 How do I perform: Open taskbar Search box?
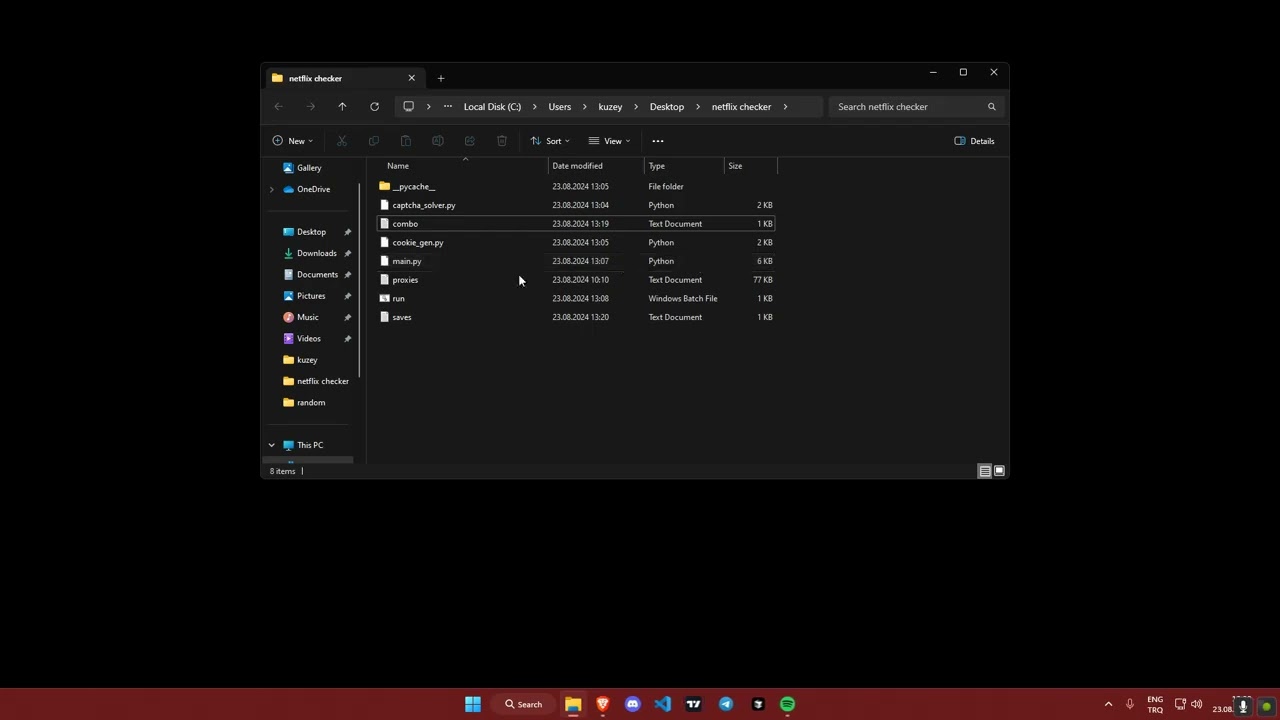[x=524, y=704]
